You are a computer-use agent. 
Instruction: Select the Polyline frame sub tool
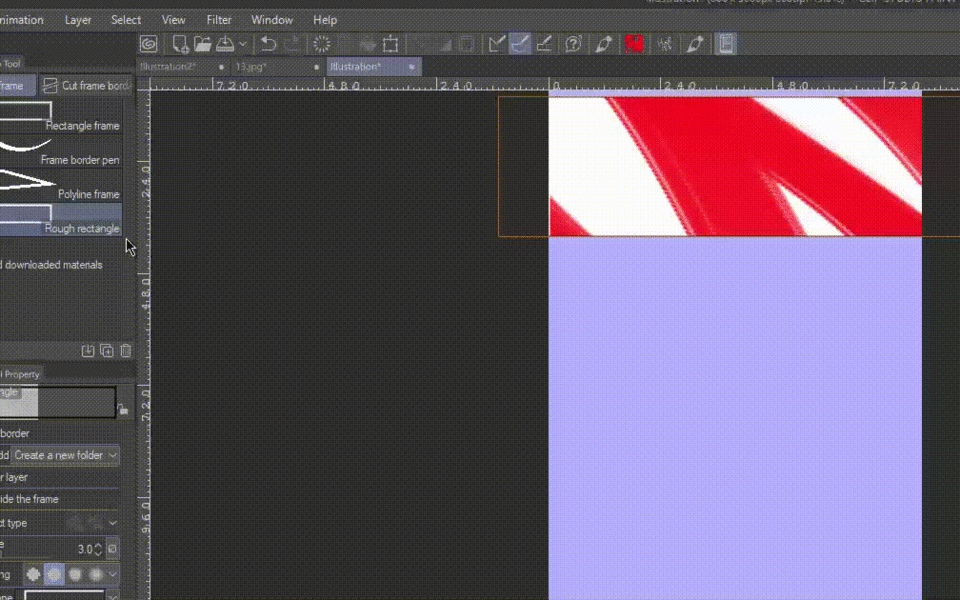point(61,185)
